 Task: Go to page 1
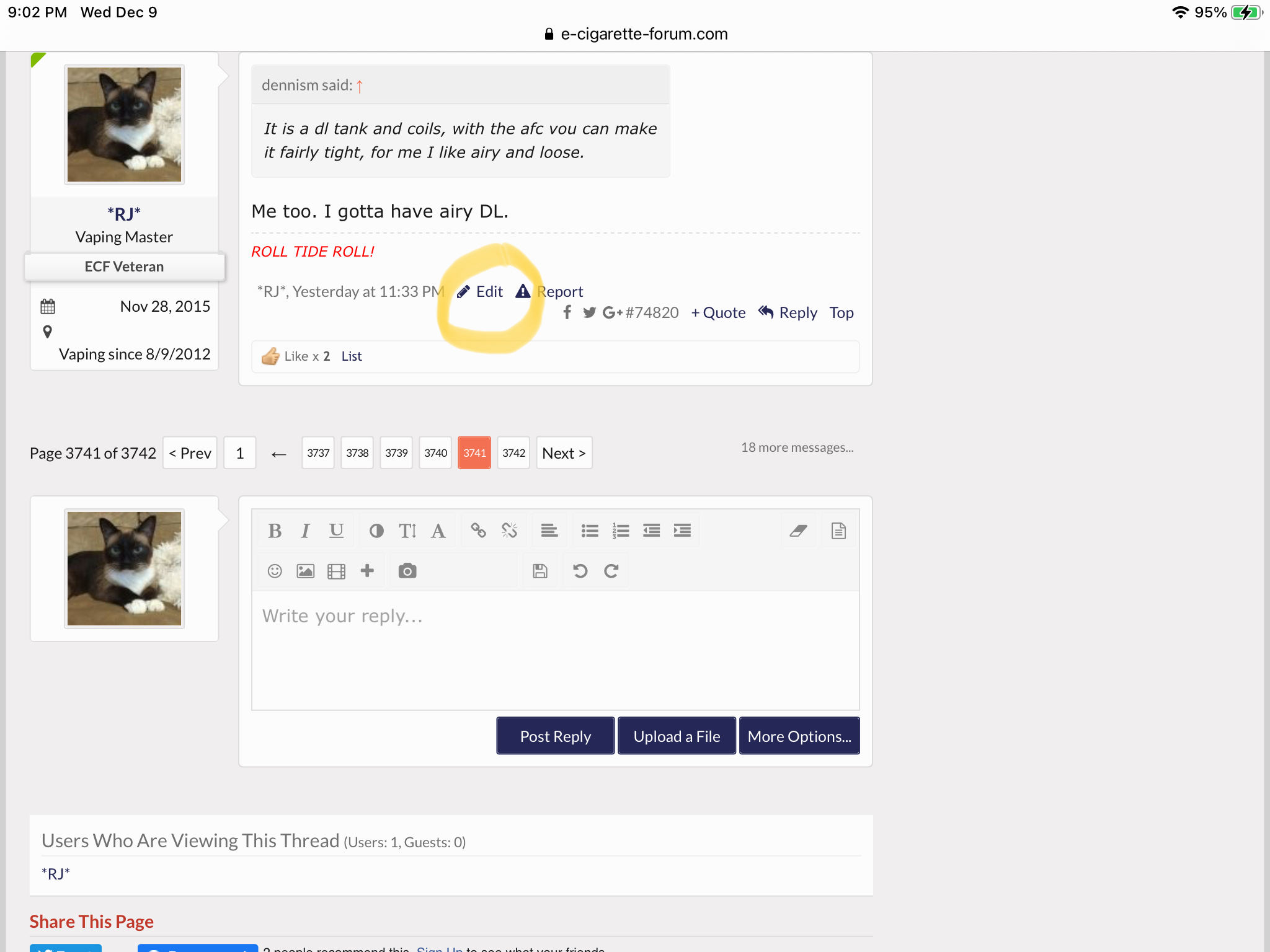tap(240, 453)
